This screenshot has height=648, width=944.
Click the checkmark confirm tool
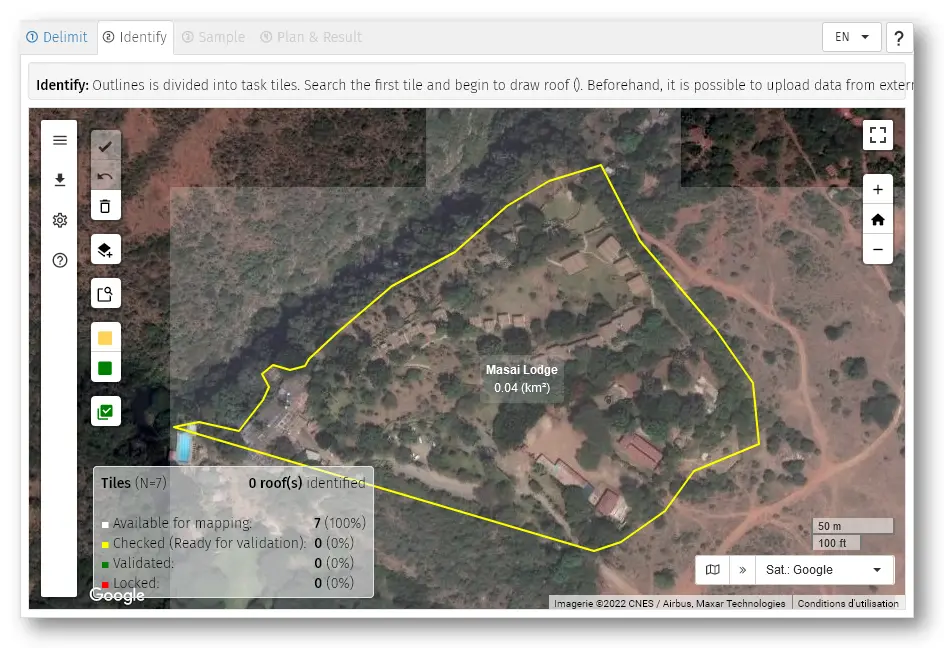[106, 146]
